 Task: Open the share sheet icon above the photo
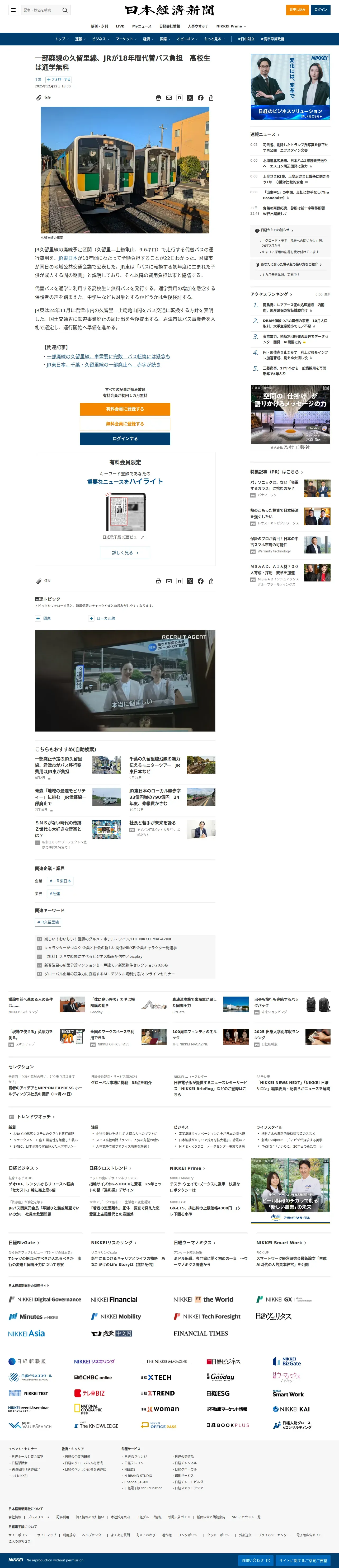(211, 97)
